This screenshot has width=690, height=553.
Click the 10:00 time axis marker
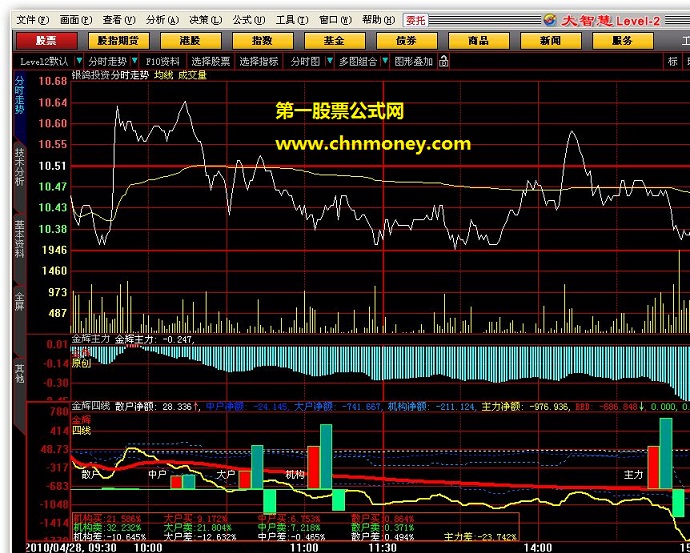[x=148, y=547]
